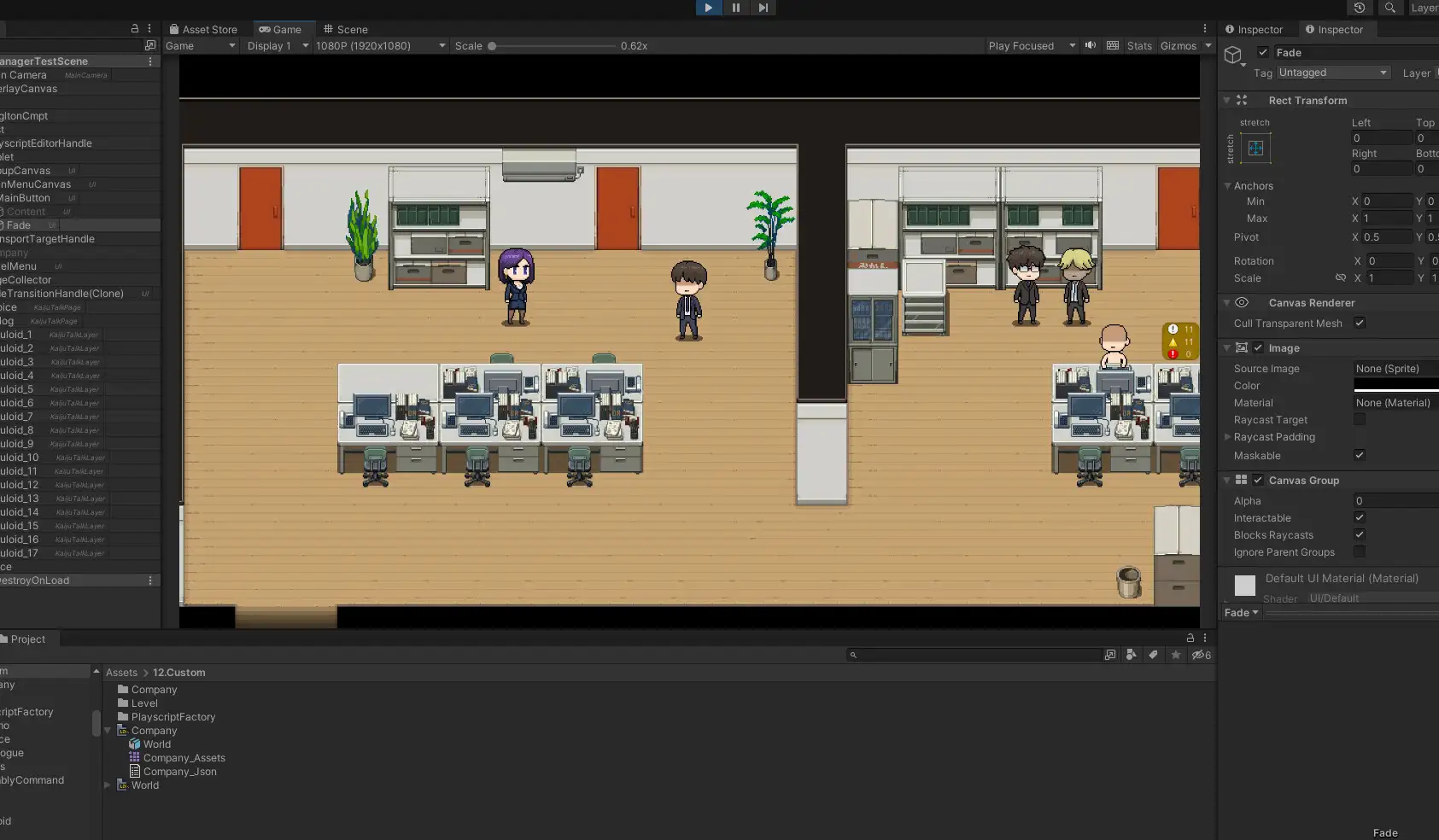Viewport: 1439px width, 840px height.
Task: Click the Play button in the toolbar
Action: point(708,8)
